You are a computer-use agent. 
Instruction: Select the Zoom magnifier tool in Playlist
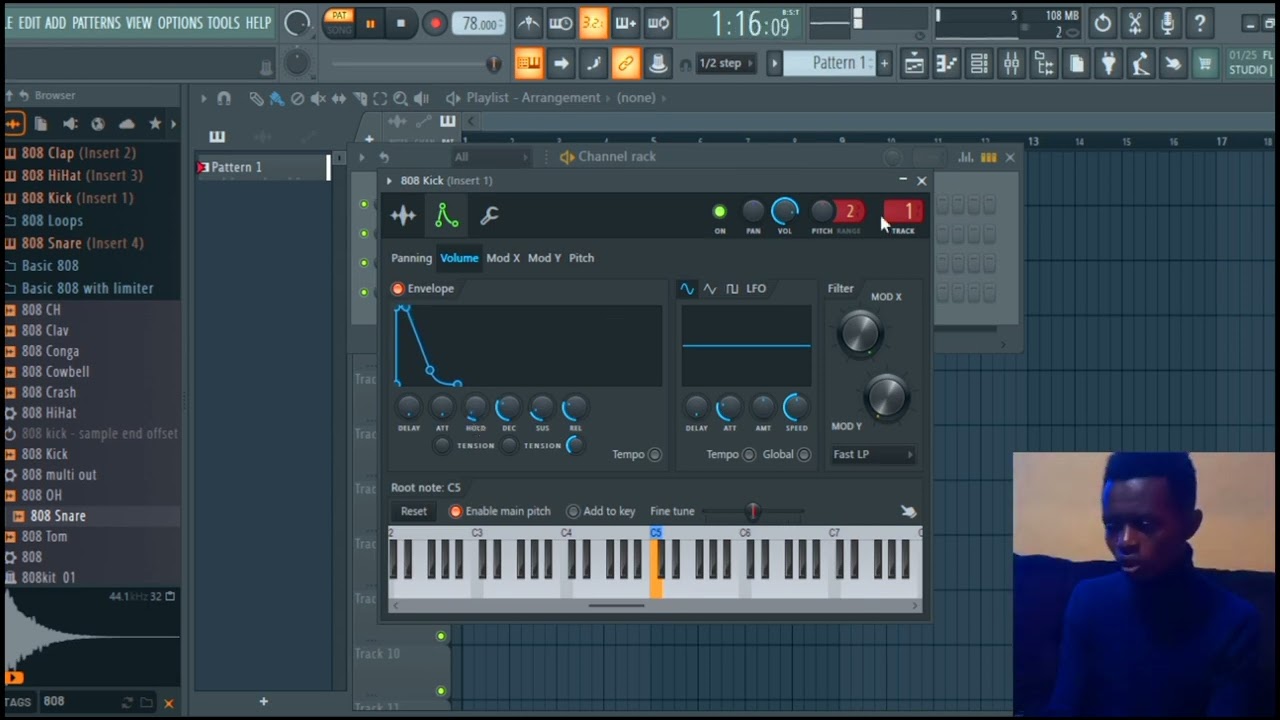click(x=400, y=98)
